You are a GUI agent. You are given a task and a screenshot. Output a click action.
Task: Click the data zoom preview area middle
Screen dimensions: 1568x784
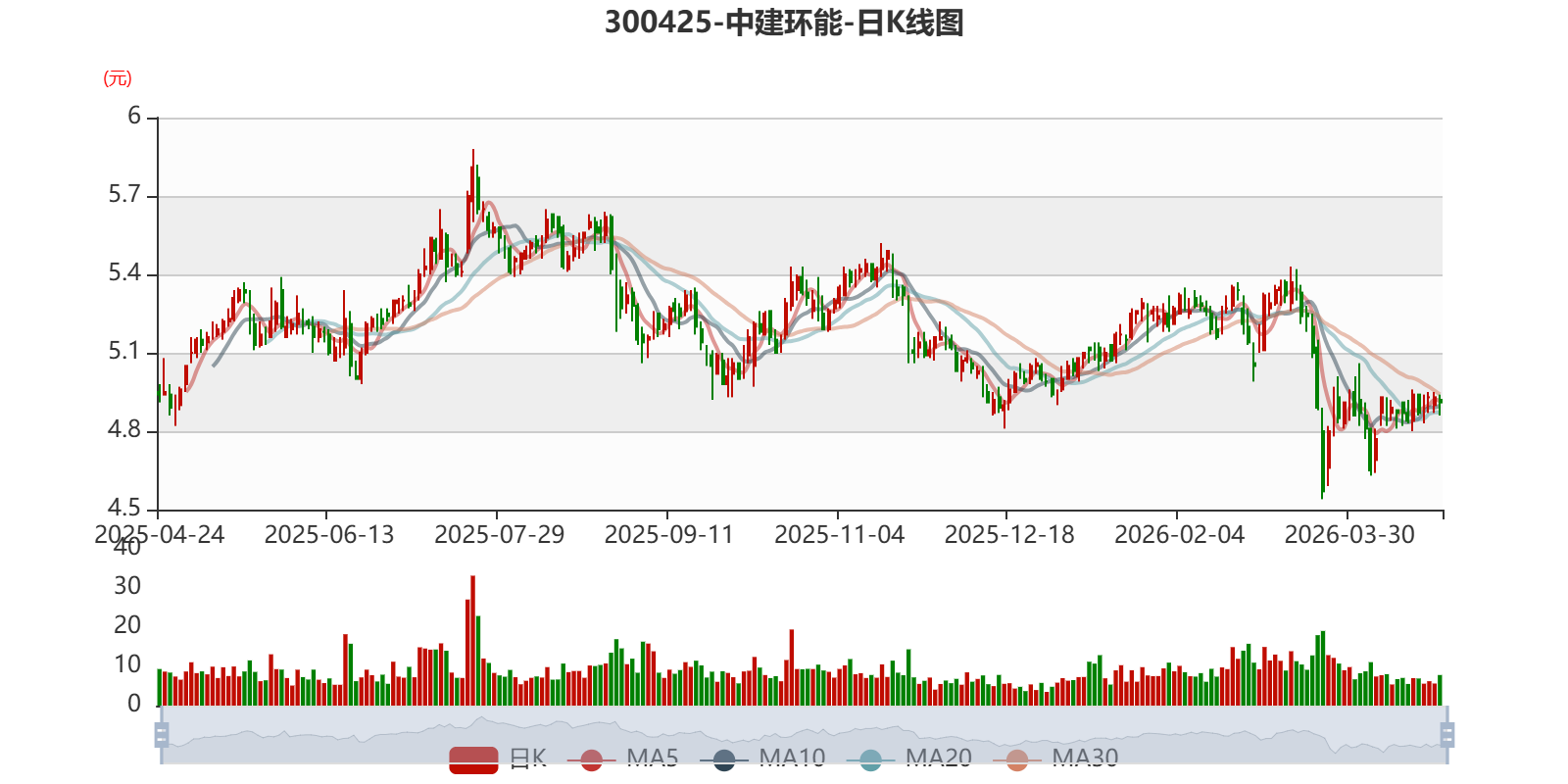click(x=804, y=735)
